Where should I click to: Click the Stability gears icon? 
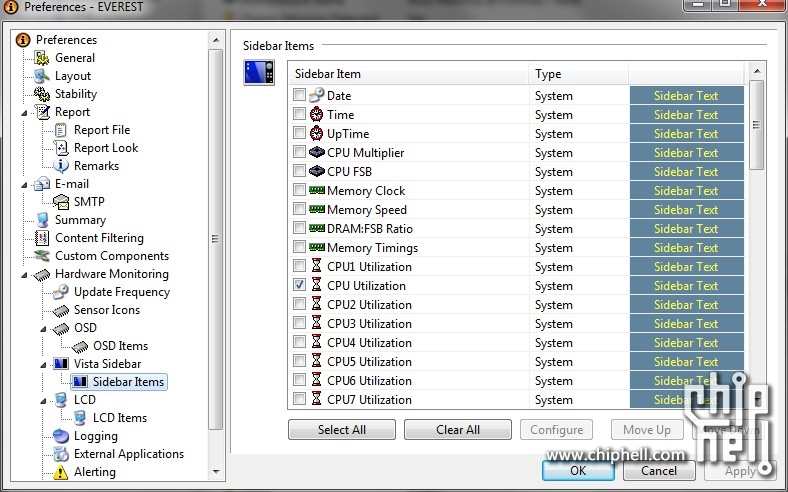point(42,94)
